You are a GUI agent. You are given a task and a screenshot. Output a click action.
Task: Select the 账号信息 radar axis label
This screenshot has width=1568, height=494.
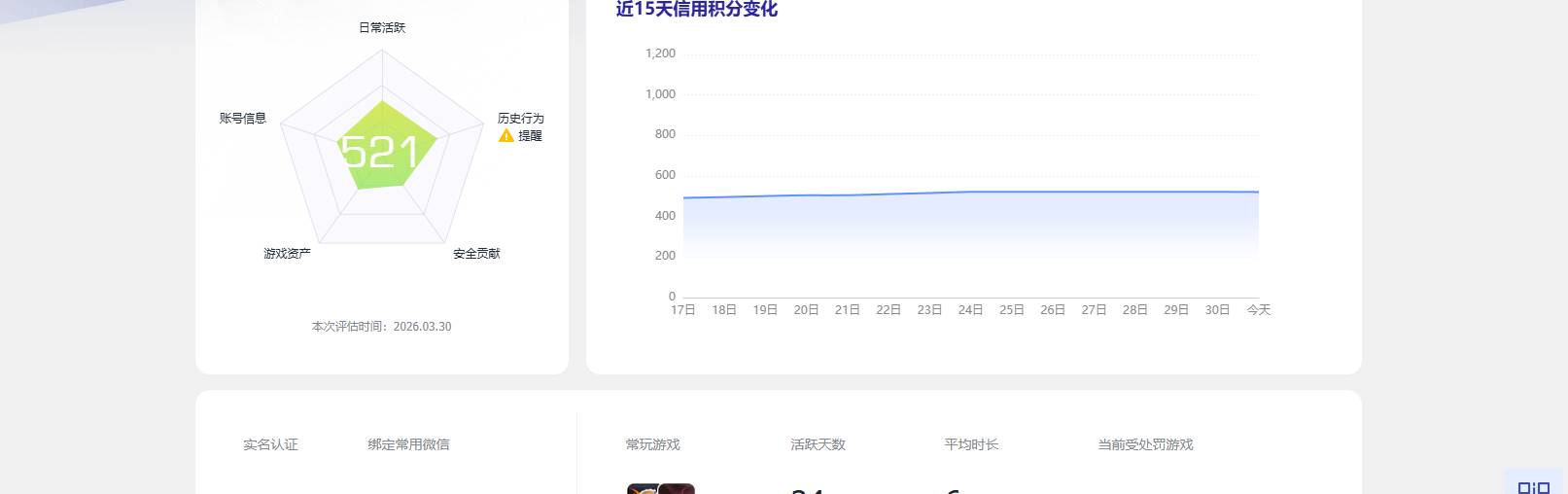[x=243, y=119]
